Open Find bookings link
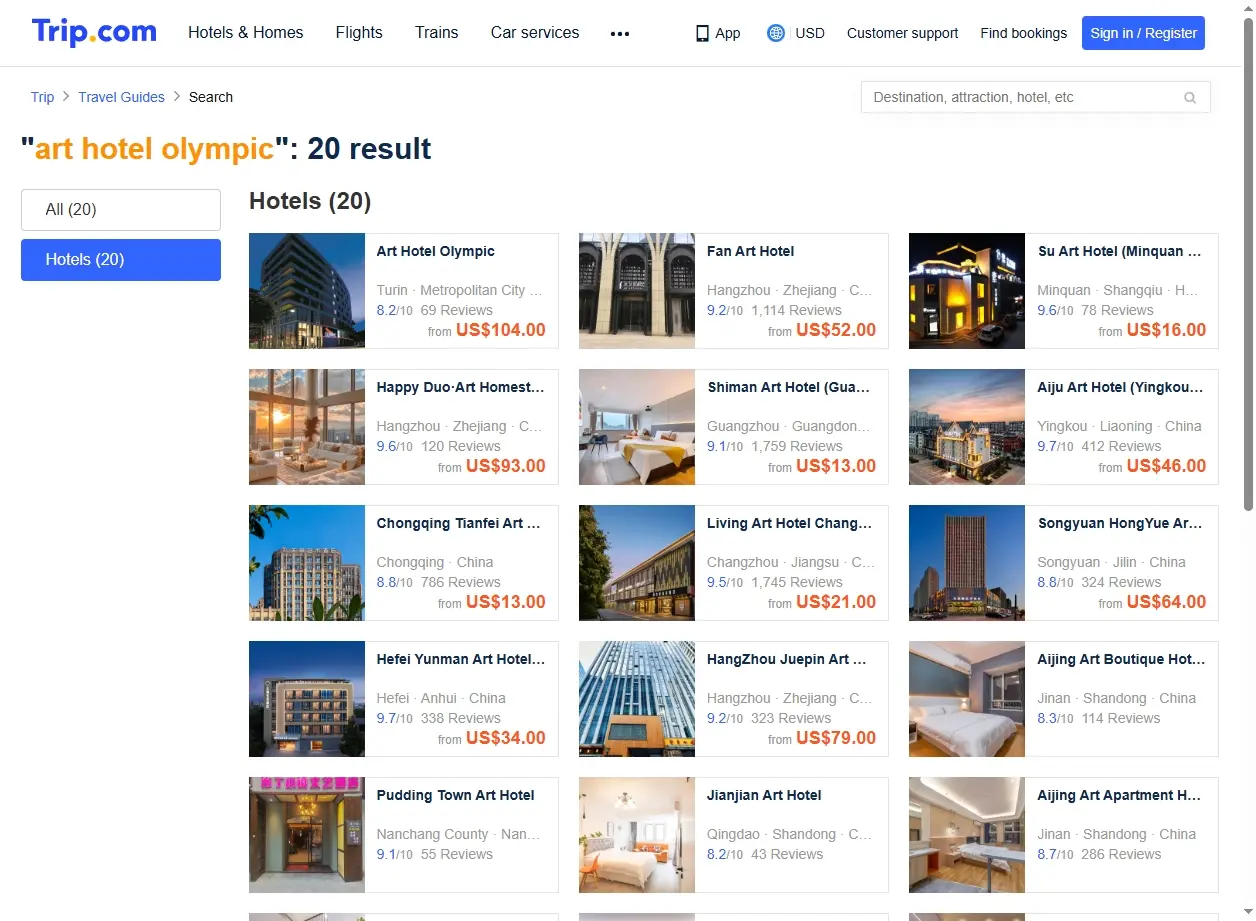1256x921 pixels. tap(1024, 33)
